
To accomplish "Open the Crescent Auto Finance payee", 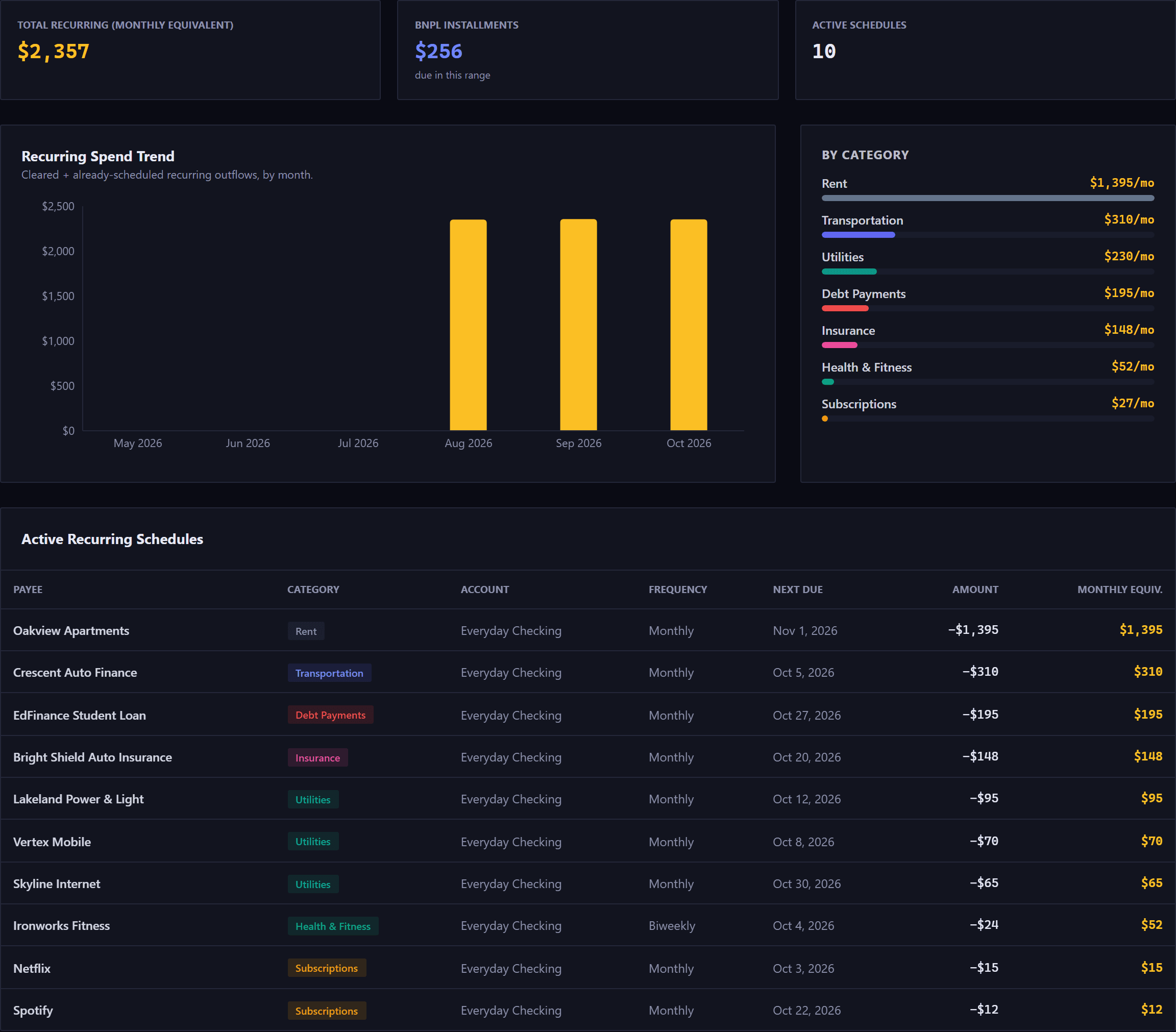I will click(75, 673).
